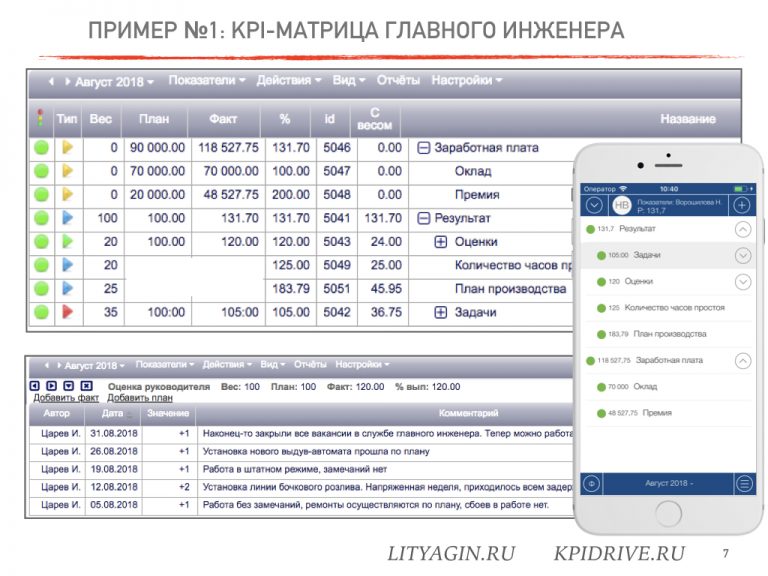Sort by the План column header
The height and width of the screenshot is (576, 768).
click(x=154, y=119)
